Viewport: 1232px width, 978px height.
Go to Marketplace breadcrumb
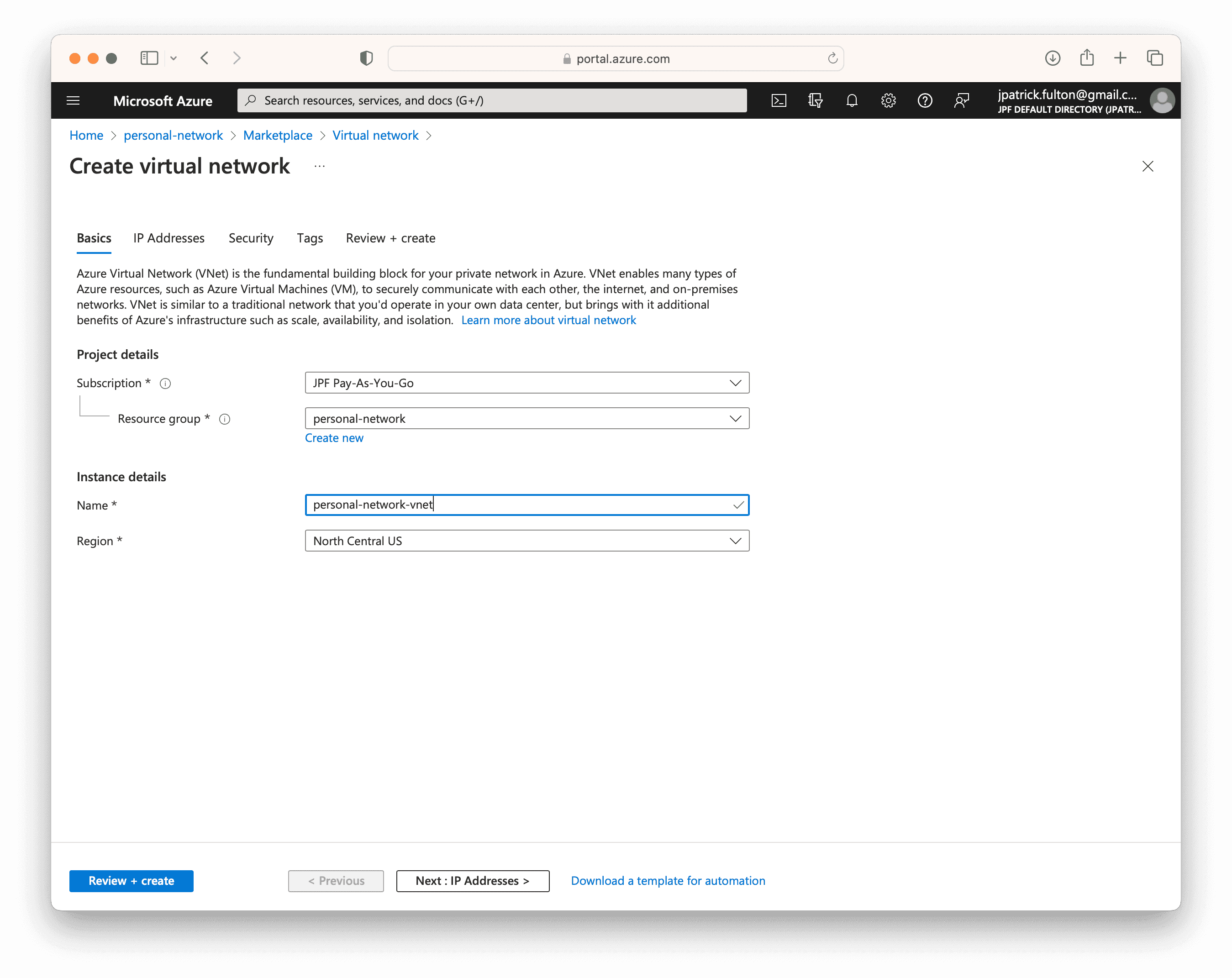pos(278,136)
